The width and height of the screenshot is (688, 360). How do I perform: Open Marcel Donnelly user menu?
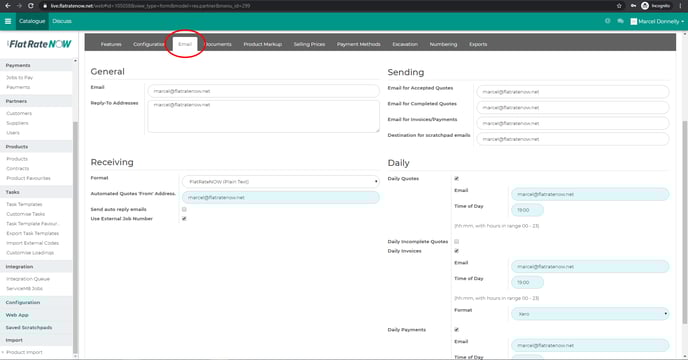click(657, 21)
